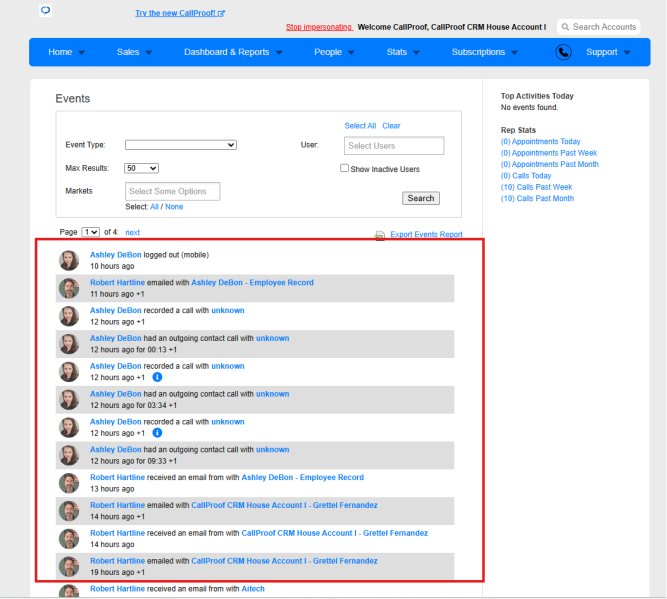Open (0) Appointments Past Week stat
Screen dimensions: 667x599
tap(549, 153)
